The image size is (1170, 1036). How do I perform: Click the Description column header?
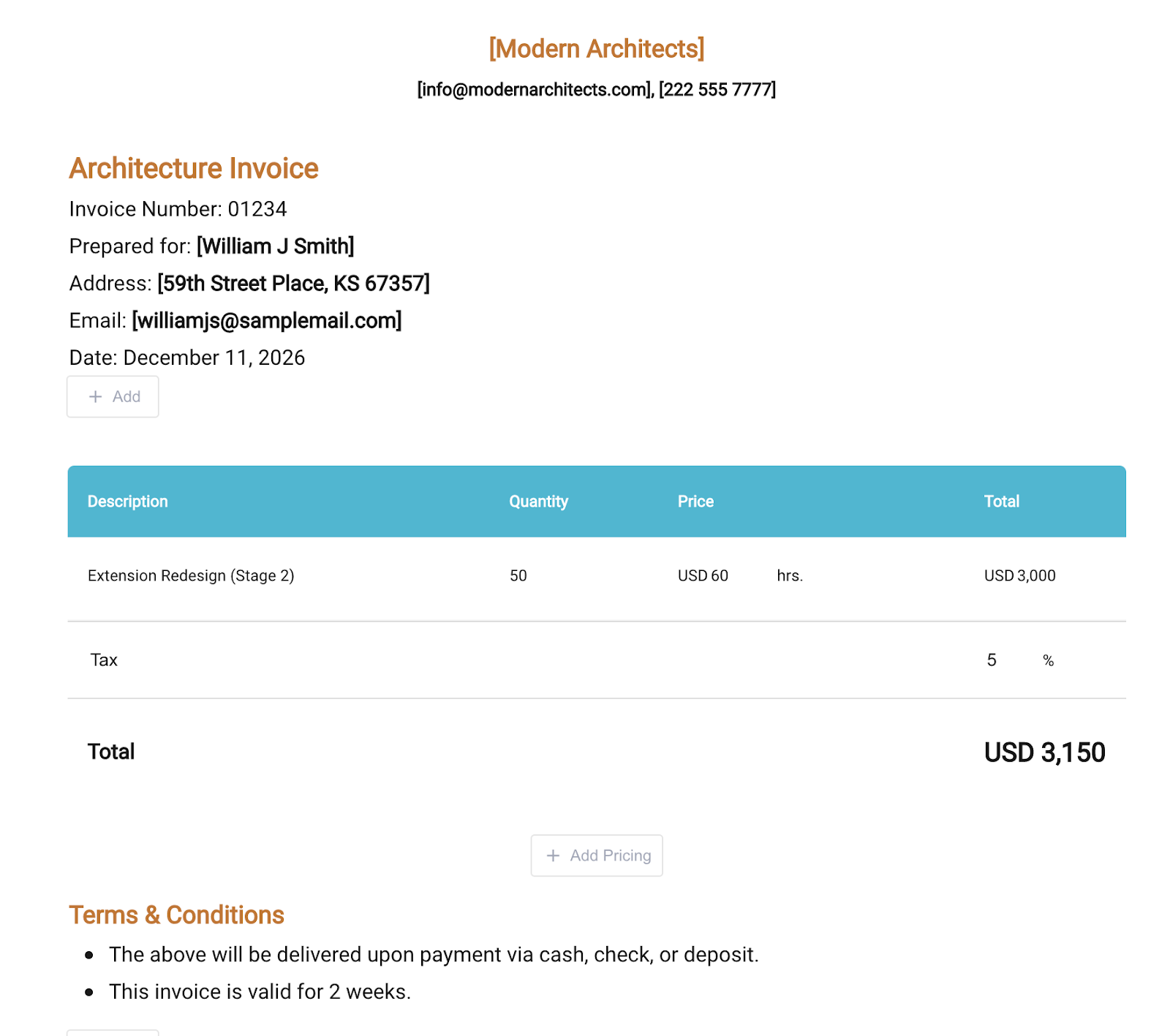pyautogui.click(x=128, y=502)
